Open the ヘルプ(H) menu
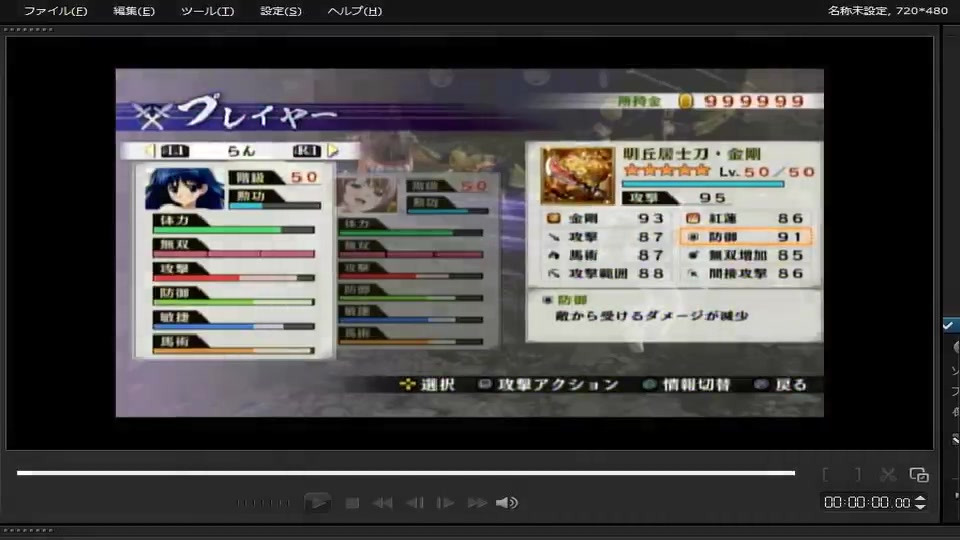Viewport: 960px width, 540px height. [x=354, y=11]
